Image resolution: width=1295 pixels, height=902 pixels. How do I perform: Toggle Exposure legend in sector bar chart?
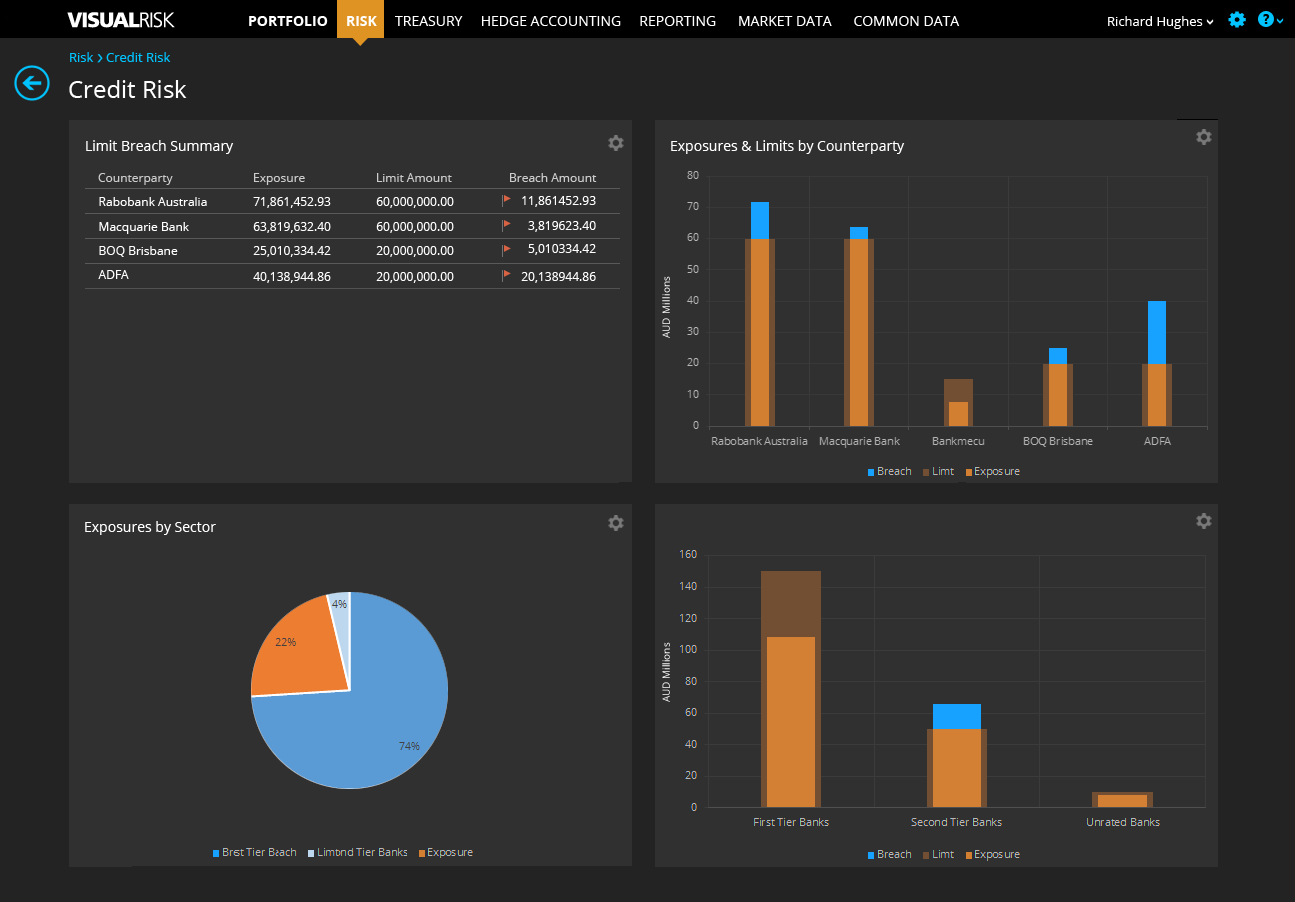pyautogui.click(x=992, y=854)
